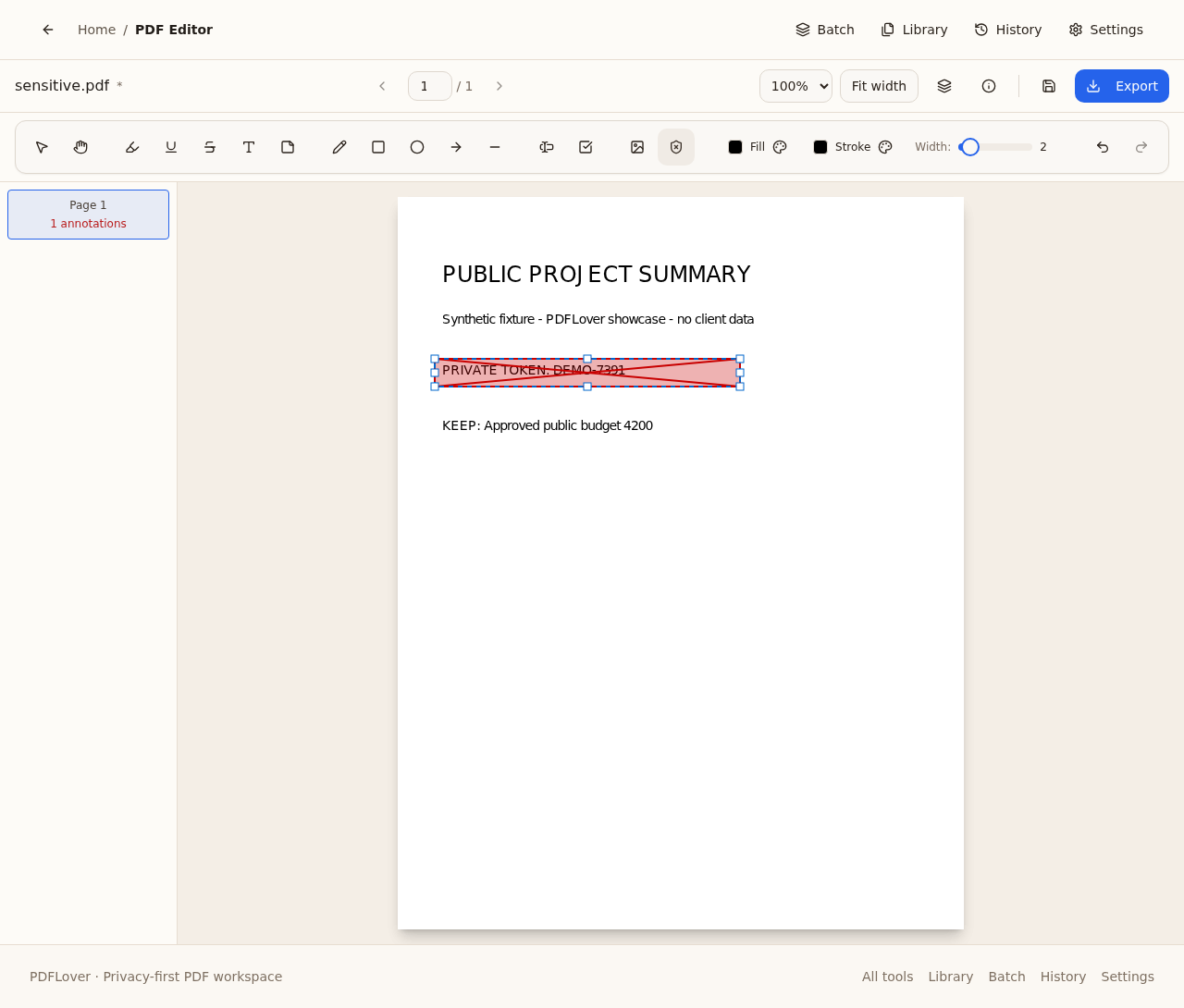Click the page number input field
This screenshot has width=1184, height=1008.
point(430,86)
